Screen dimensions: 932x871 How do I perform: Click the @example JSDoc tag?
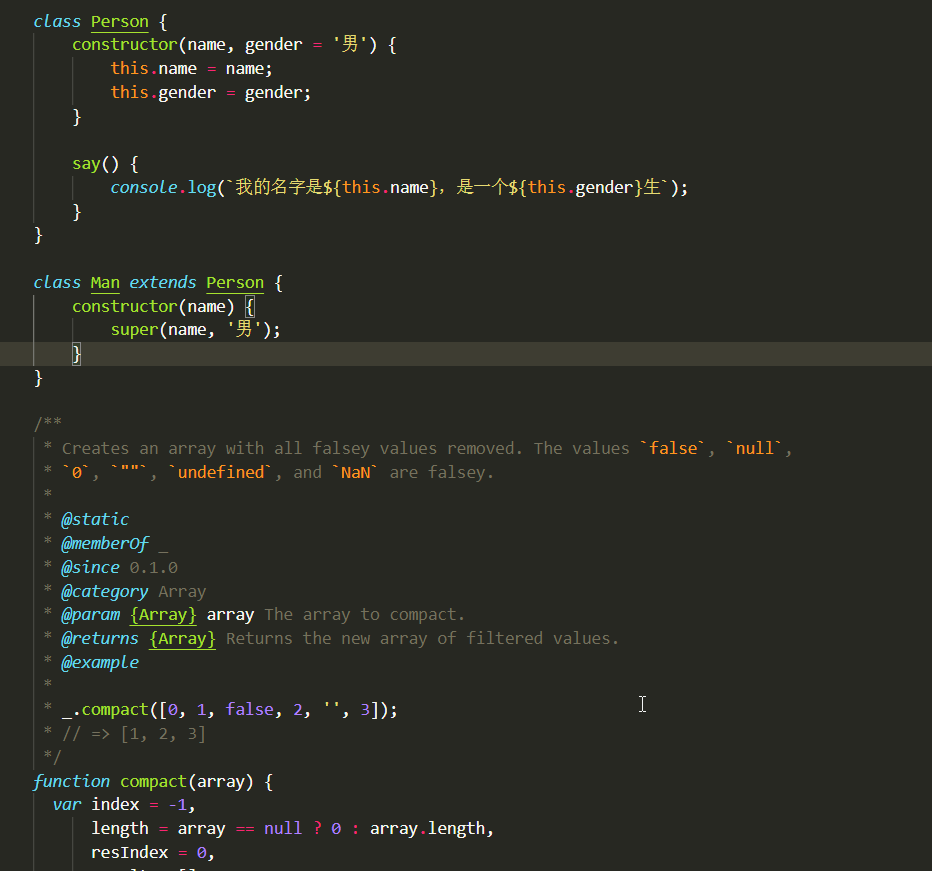click(x=100, y=662)
